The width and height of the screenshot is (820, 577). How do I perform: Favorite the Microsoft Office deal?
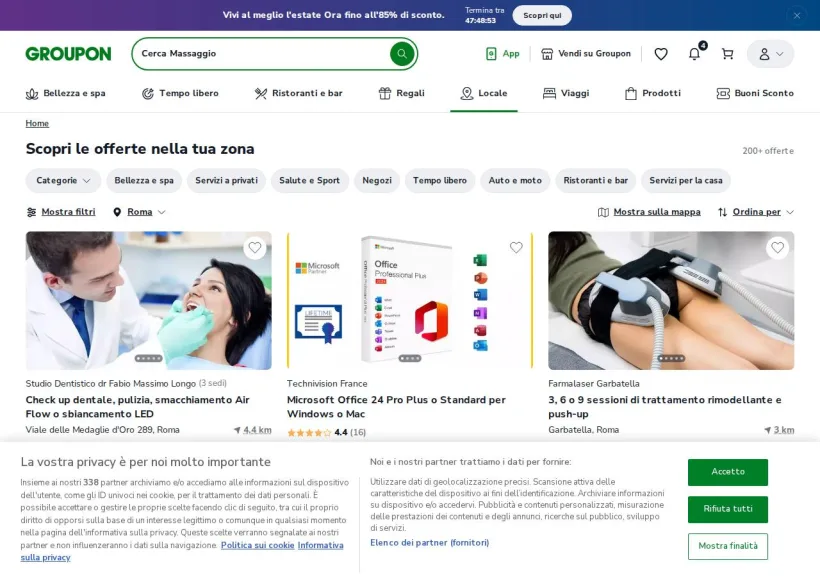coord(516,247)
